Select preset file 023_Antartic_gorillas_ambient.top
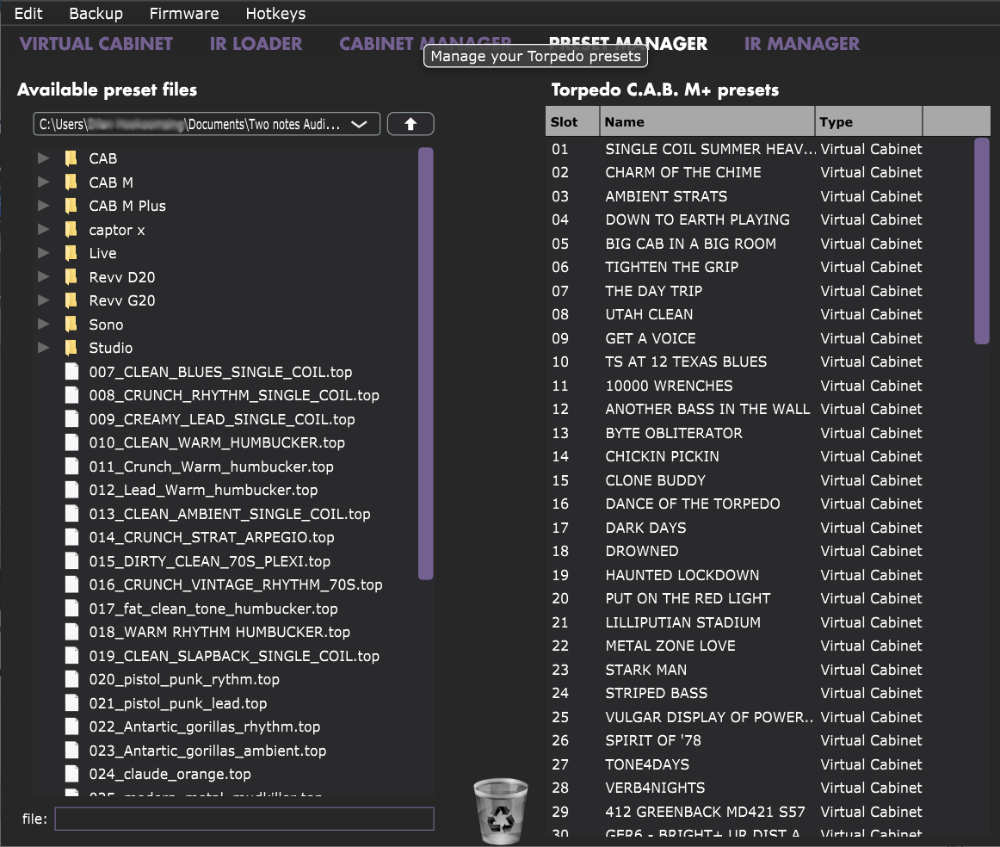This screenshot has width=1000, height=847. point(207,751)
